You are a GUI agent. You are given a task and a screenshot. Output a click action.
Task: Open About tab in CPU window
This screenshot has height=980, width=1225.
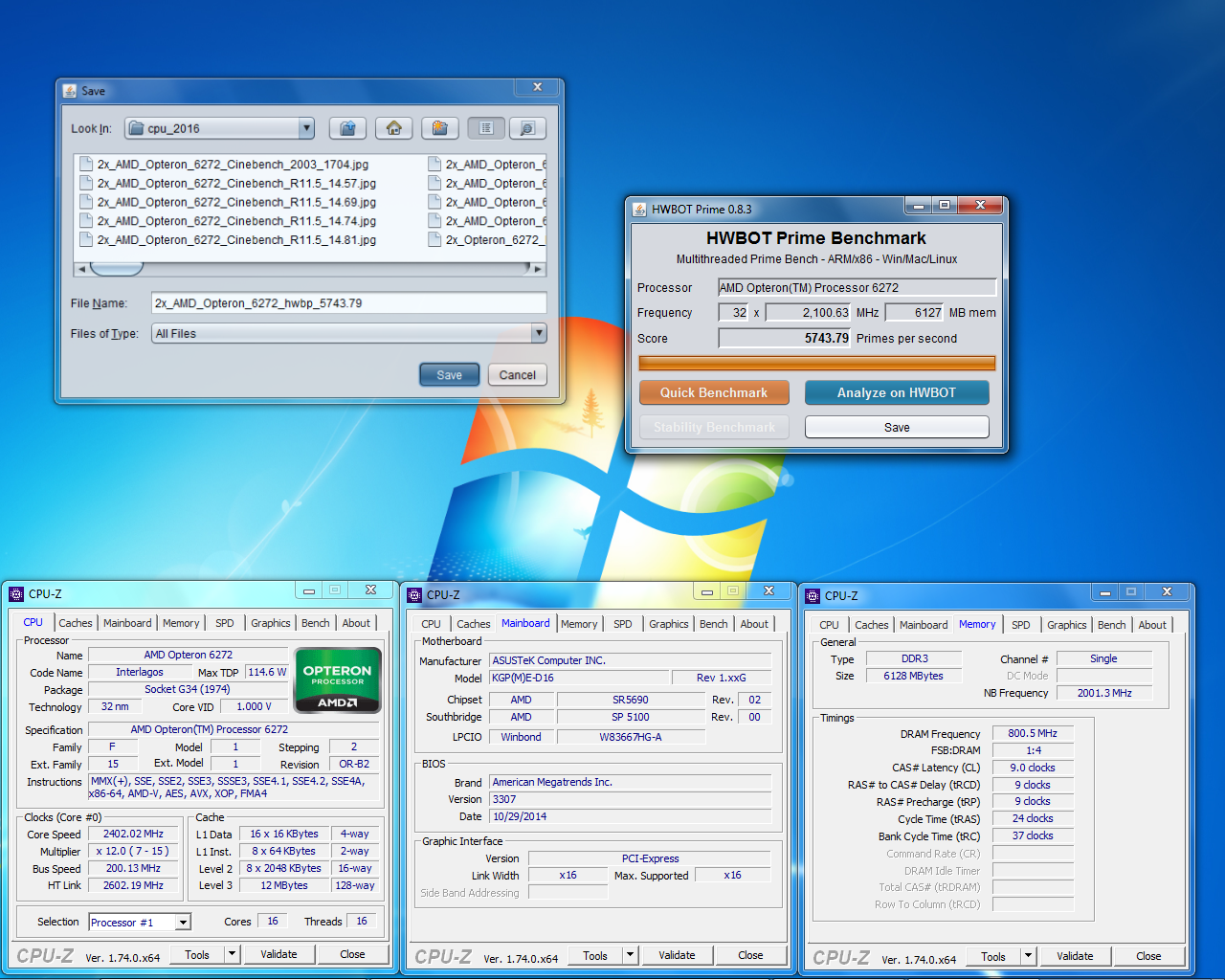click(x=356, y=623)
